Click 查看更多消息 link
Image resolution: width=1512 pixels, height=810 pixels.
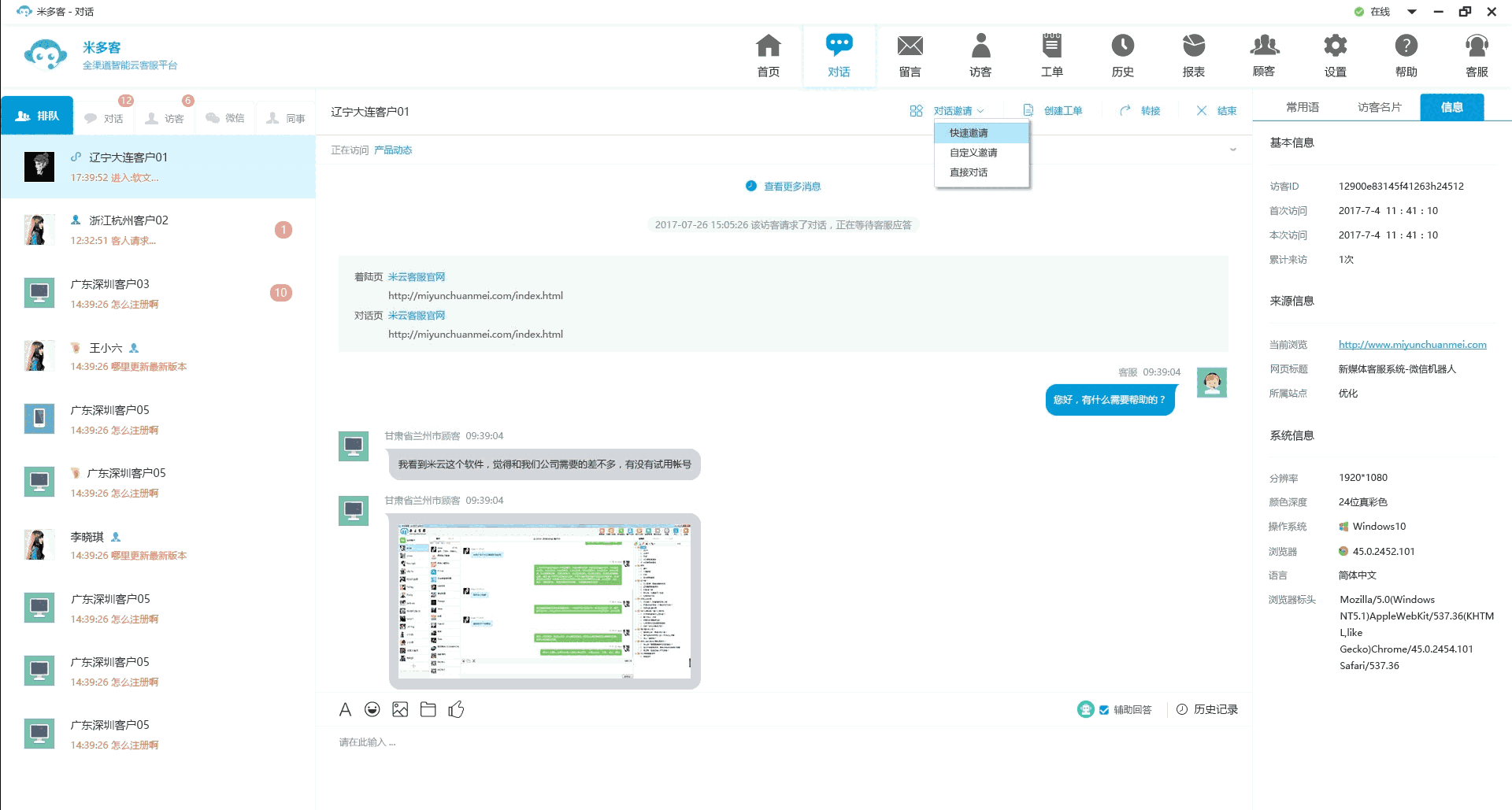[x=791, y=187]
